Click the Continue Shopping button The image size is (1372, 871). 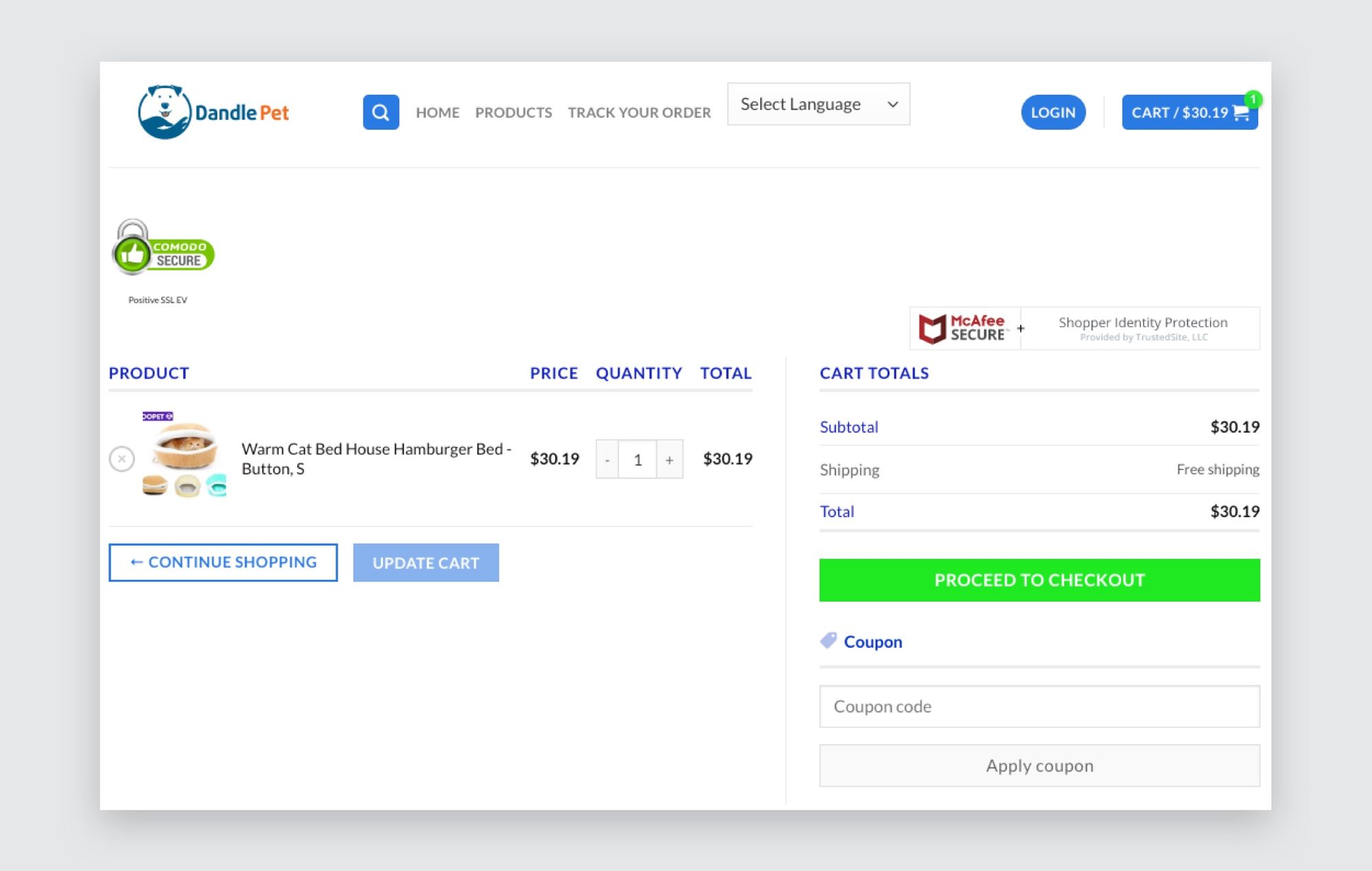point(223,562)
